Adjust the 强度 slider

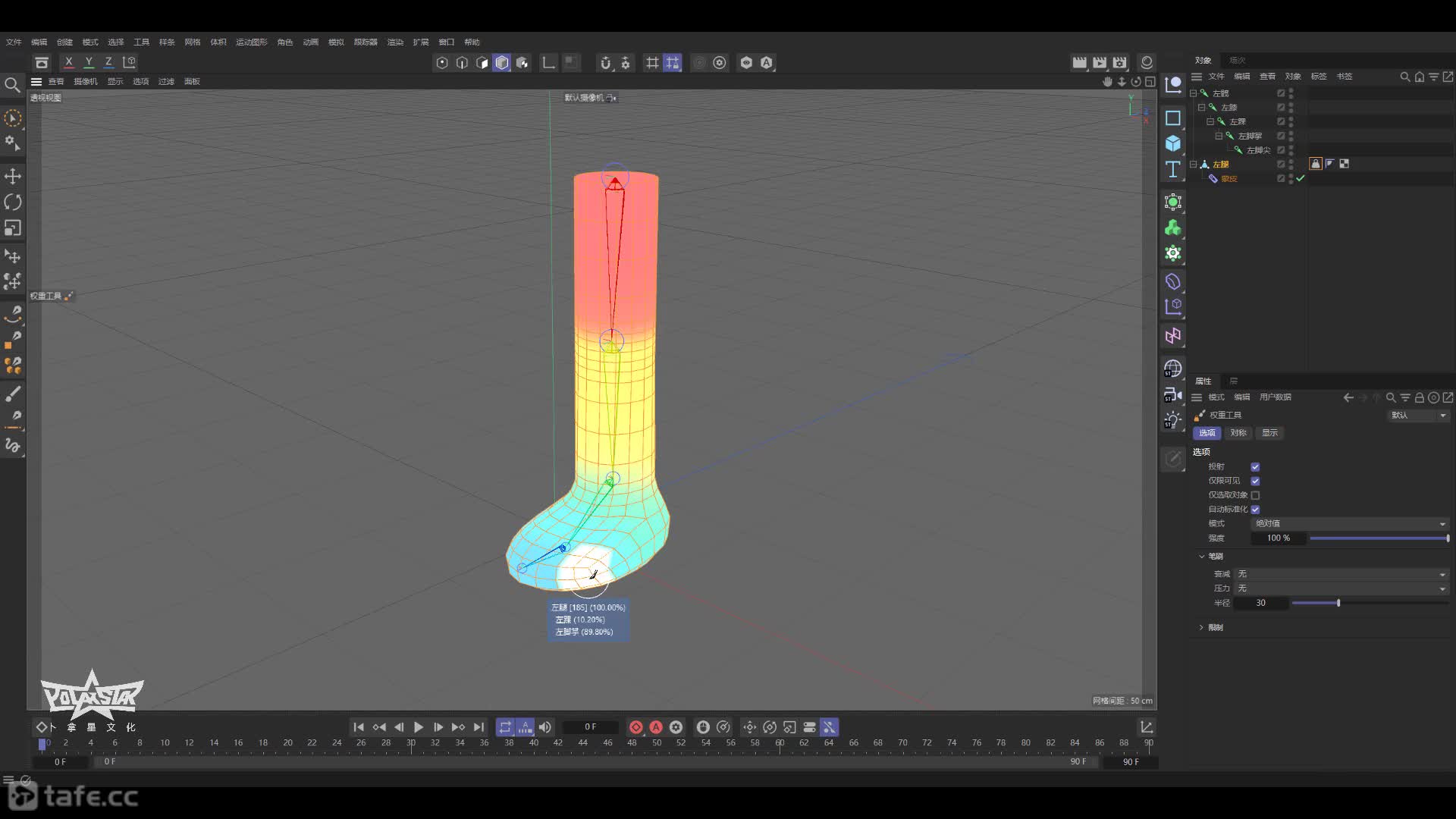1379,538
